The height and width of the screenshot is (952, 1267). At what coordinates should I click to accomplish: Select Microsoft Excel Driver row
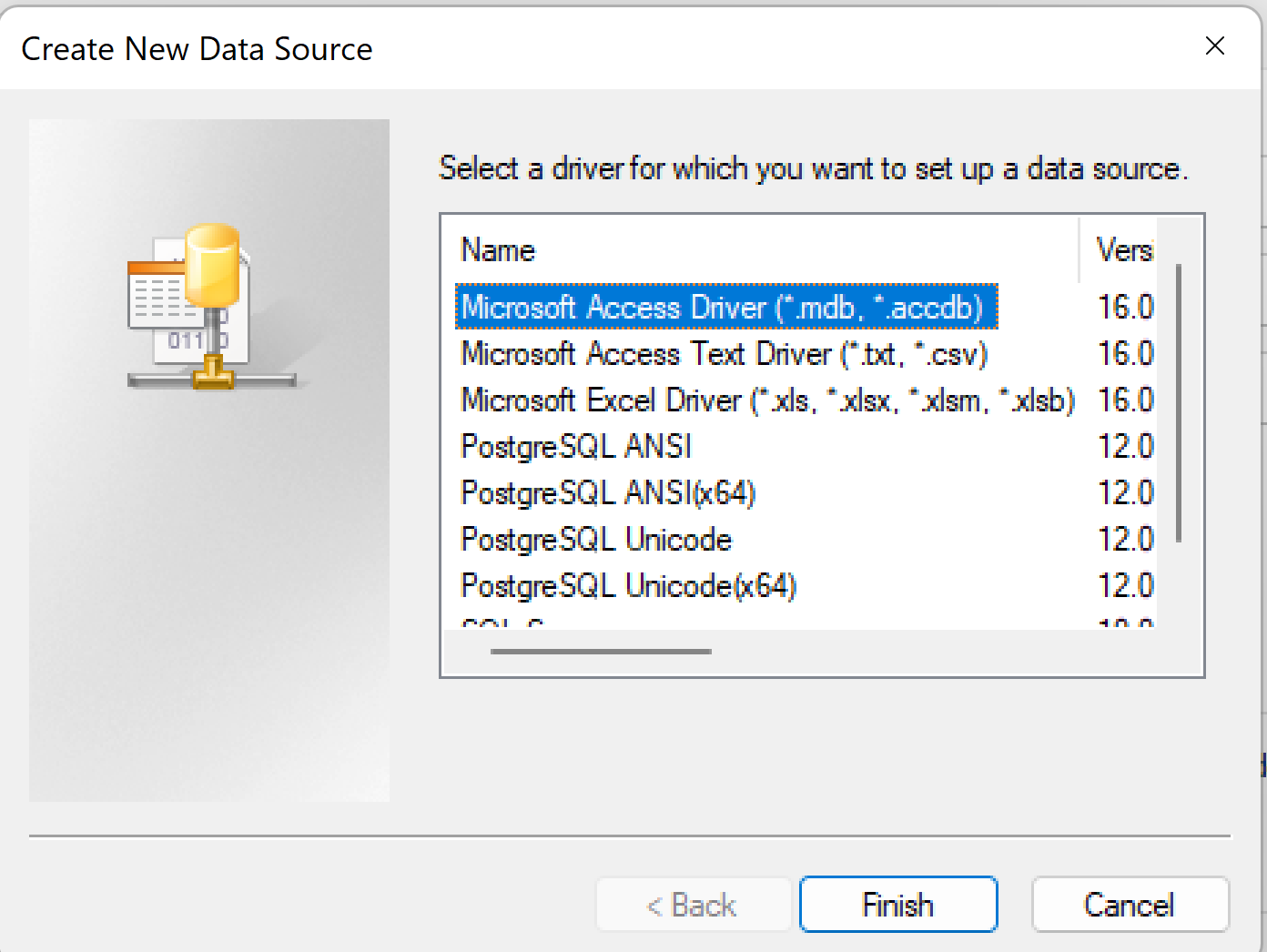pyautogui.click(x=767, y=400)
